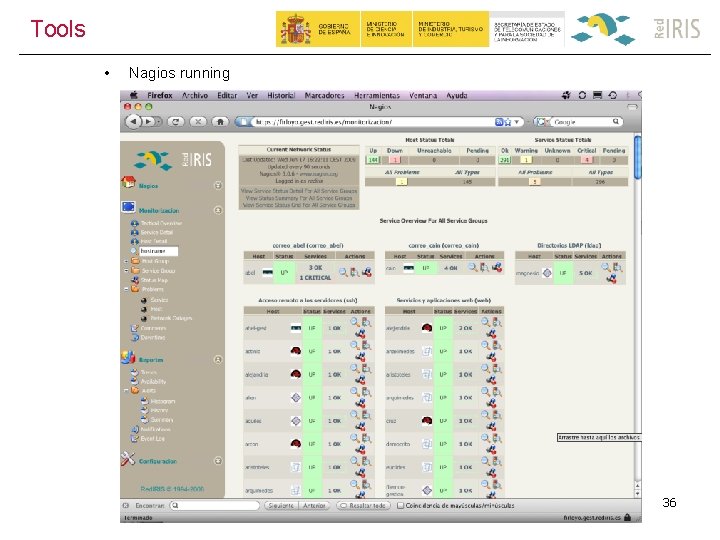This screenshot has width=720, height=540.
Task: Collapse the Configuración sidebar section arrow
Action: (x=218, y=461)
